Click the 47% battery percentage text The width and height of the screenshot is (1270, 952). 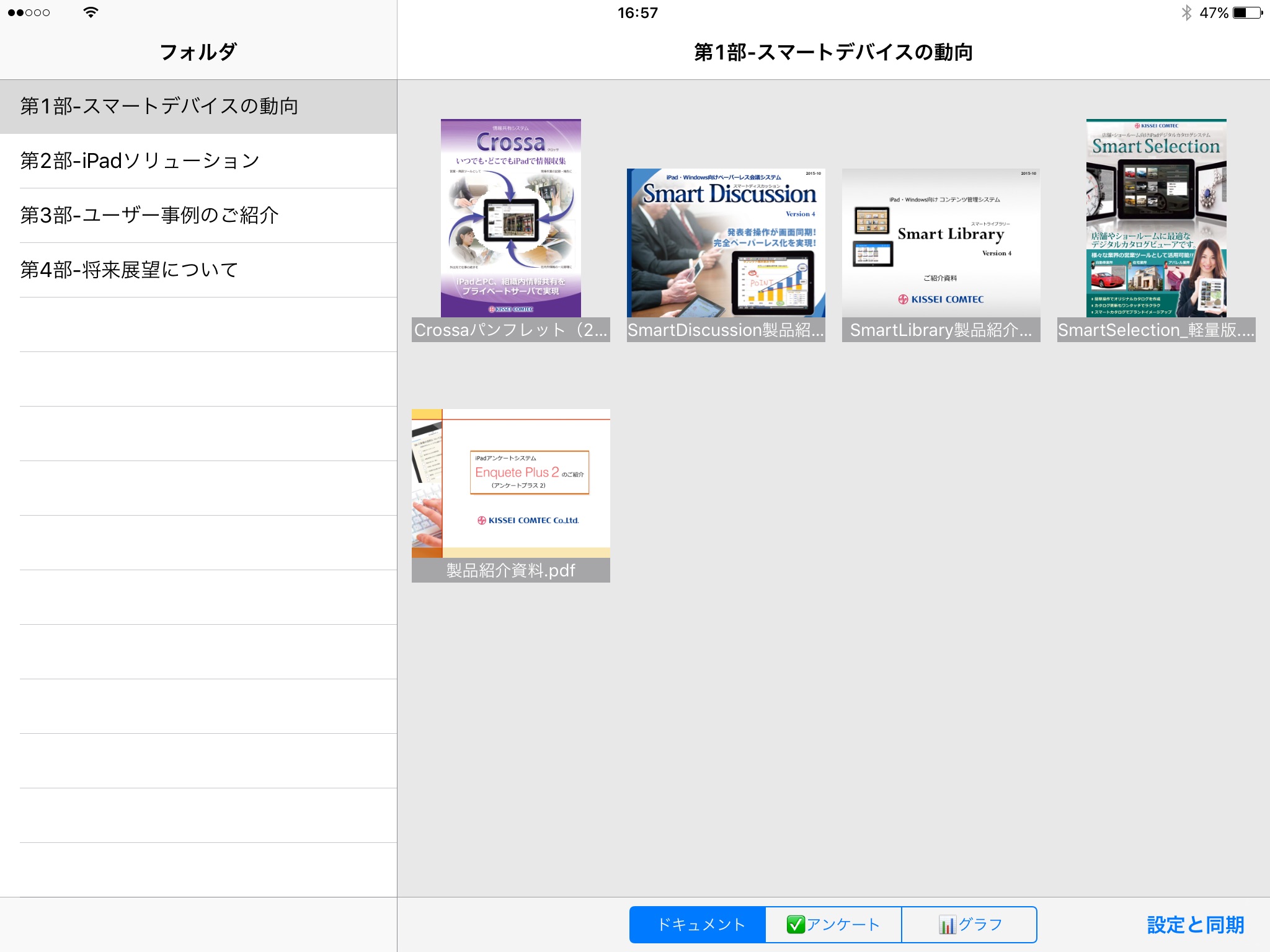[x=1214, y=13]
